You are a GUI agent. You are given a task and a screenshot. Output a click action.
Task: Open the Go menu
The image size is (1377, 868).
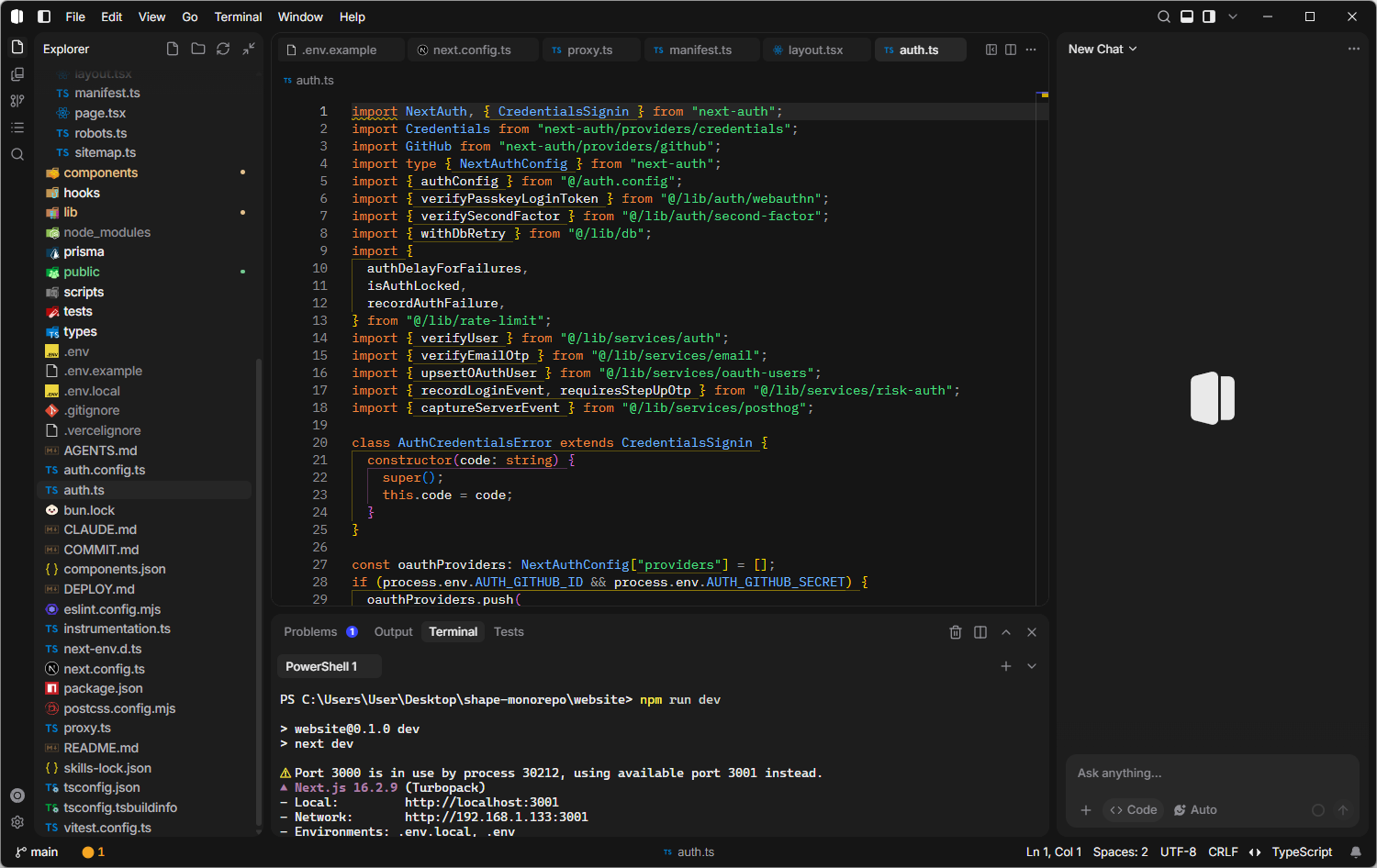point(190,17)
